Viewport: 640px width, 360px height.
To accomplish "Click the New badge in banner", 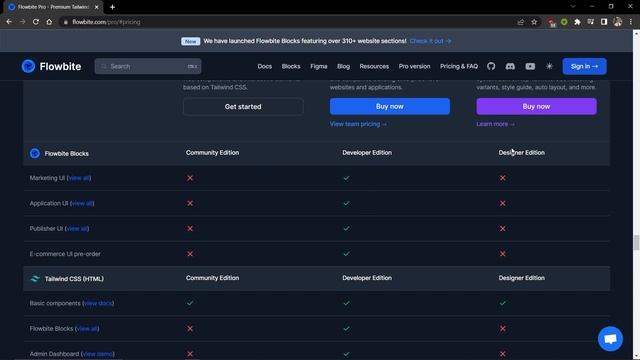I will pyautogui.click(x=191, y=41).
